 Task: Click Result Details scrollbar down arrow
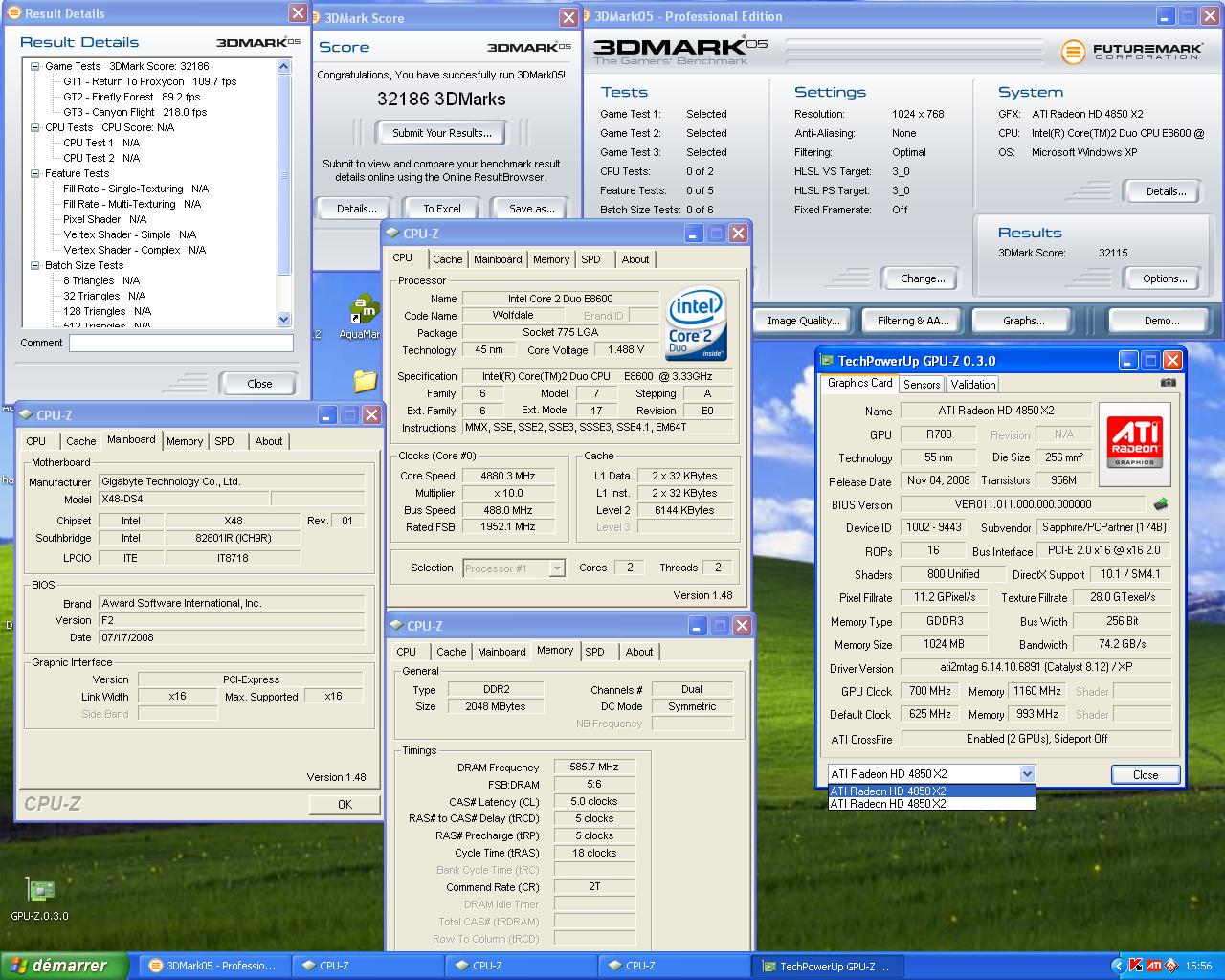click(283, 320)
